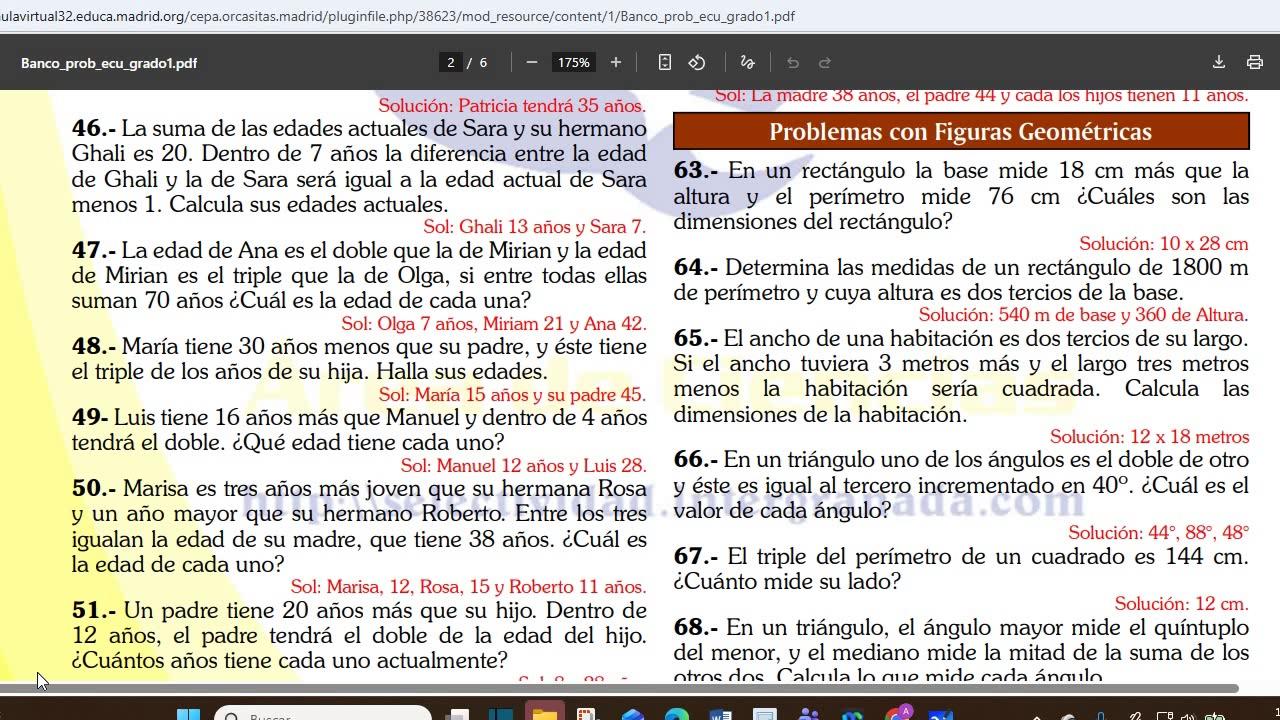Rotate the PDF counterclockwise

click(697, 62)
